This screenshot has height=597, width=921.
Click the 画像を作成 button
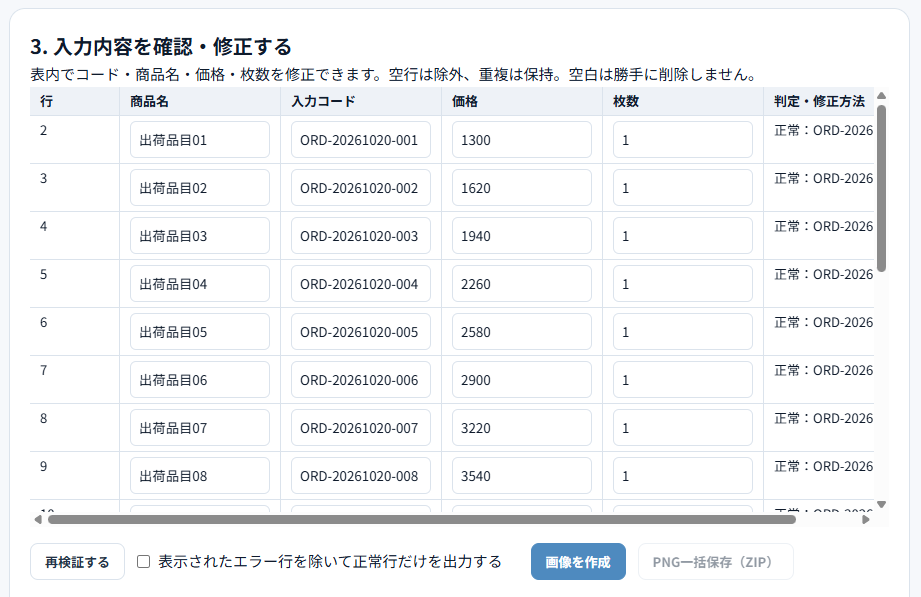pos(578,562)
